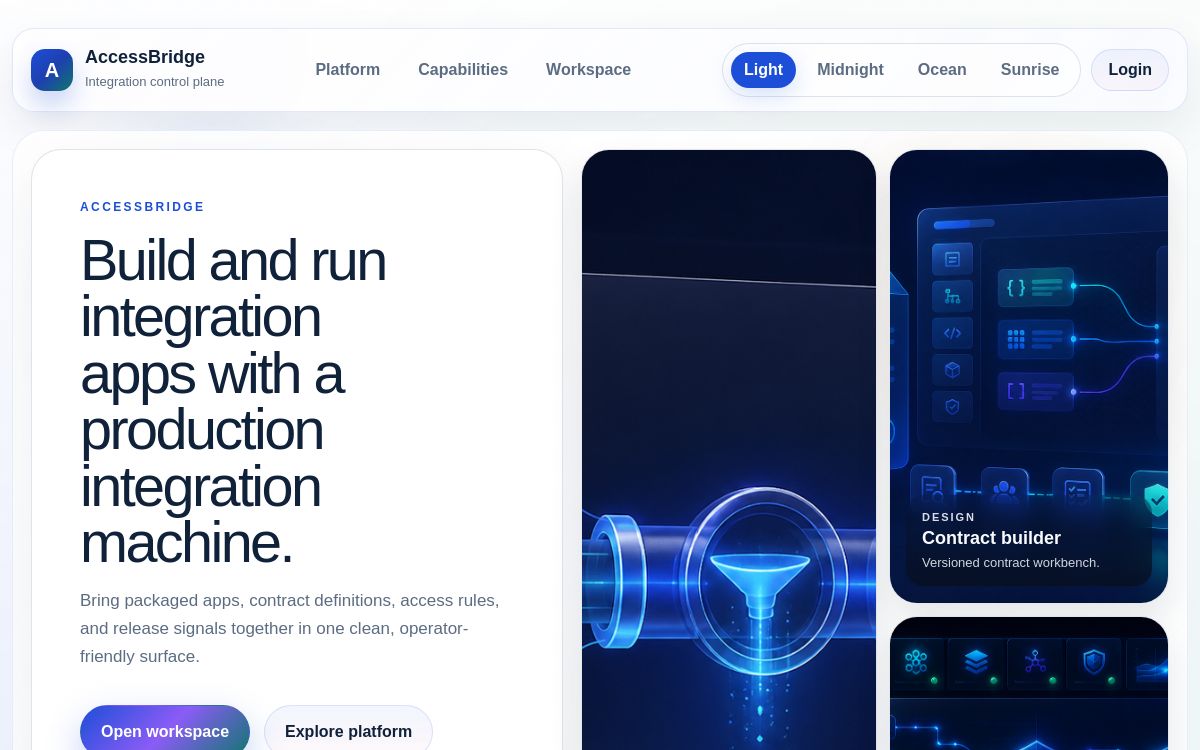Open the Platform nav item

tap(348, 70)
